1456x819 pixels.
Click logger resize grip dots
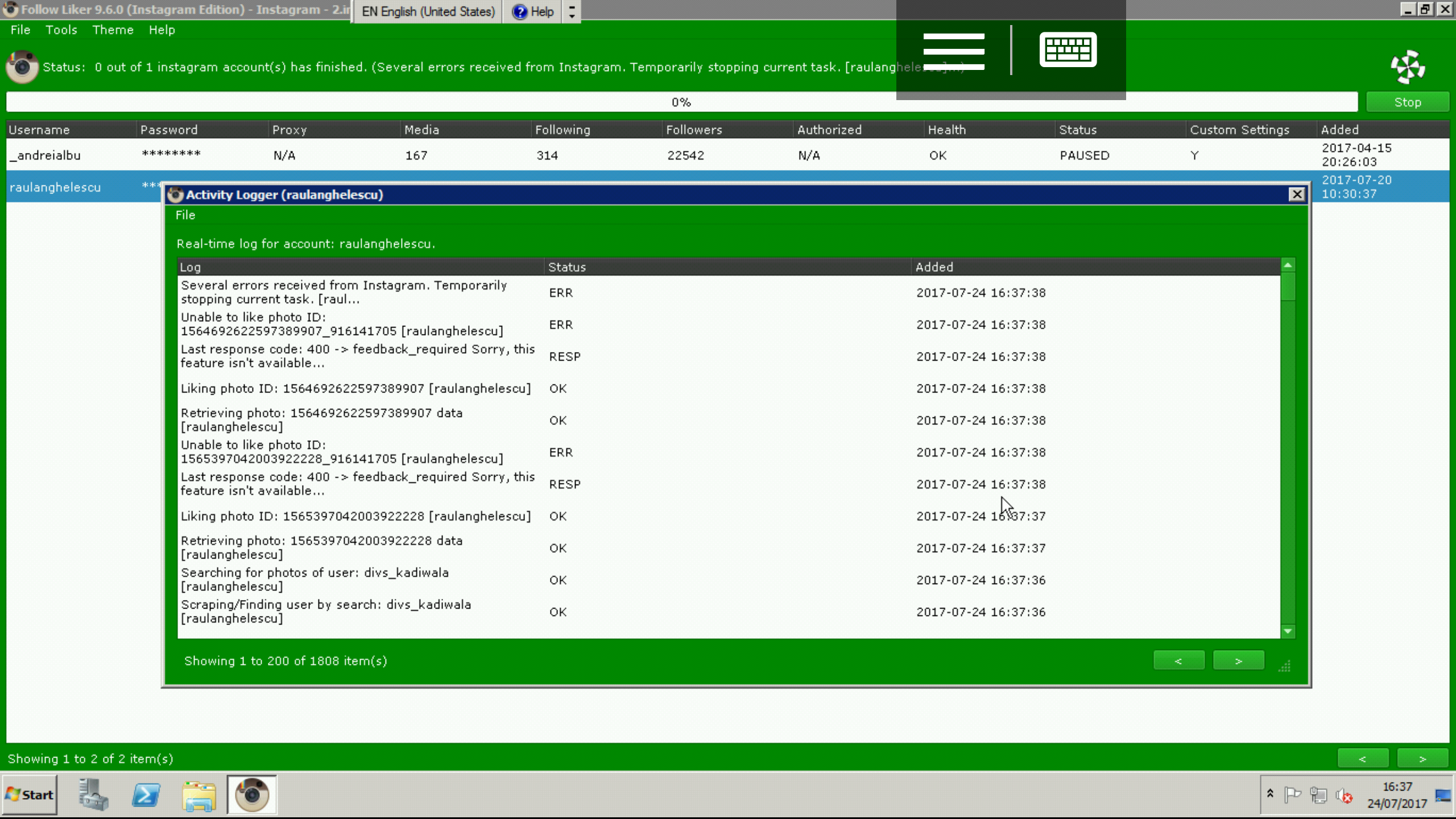[x=1285, y=665]
